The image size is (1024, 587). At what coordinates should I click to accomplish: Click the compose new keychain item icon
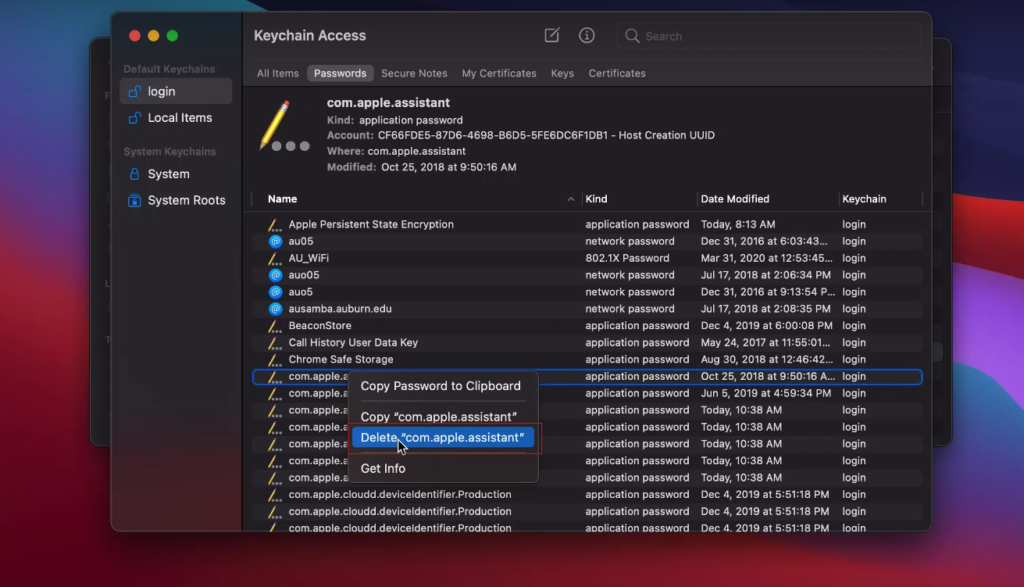pos(552,36)
